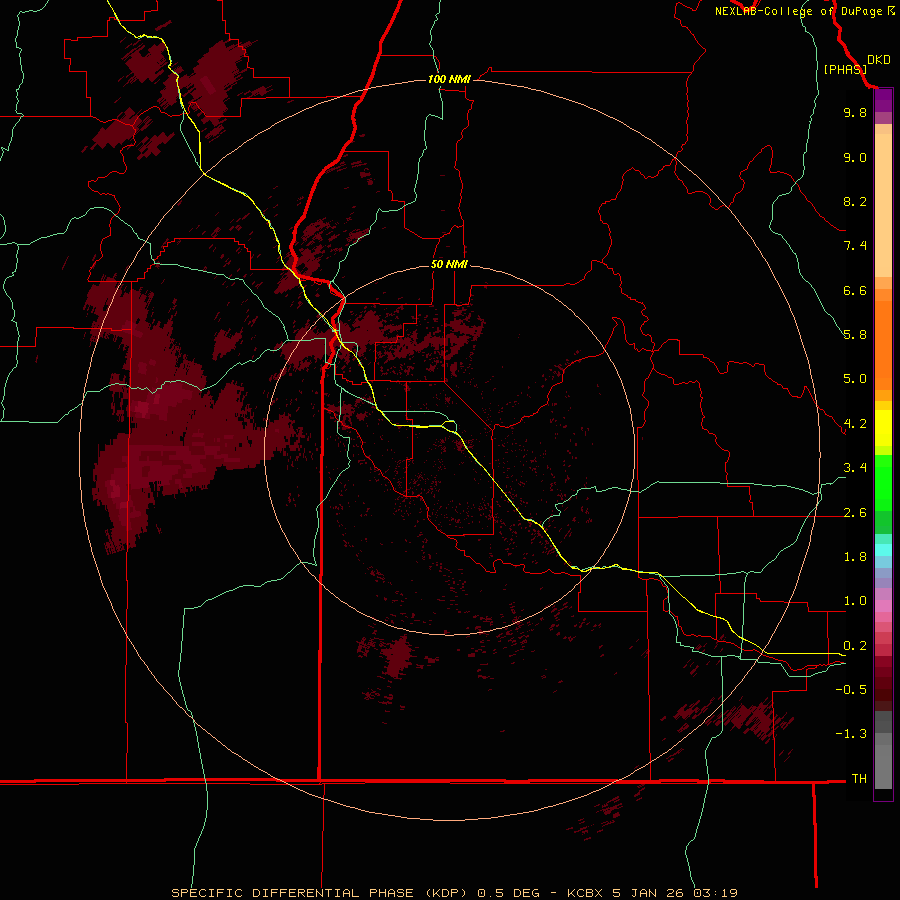Image resolution: width=900 pixels, height=900 pixels.
Task: Click the [PHAS] units label
Action: tap(845, 69)
